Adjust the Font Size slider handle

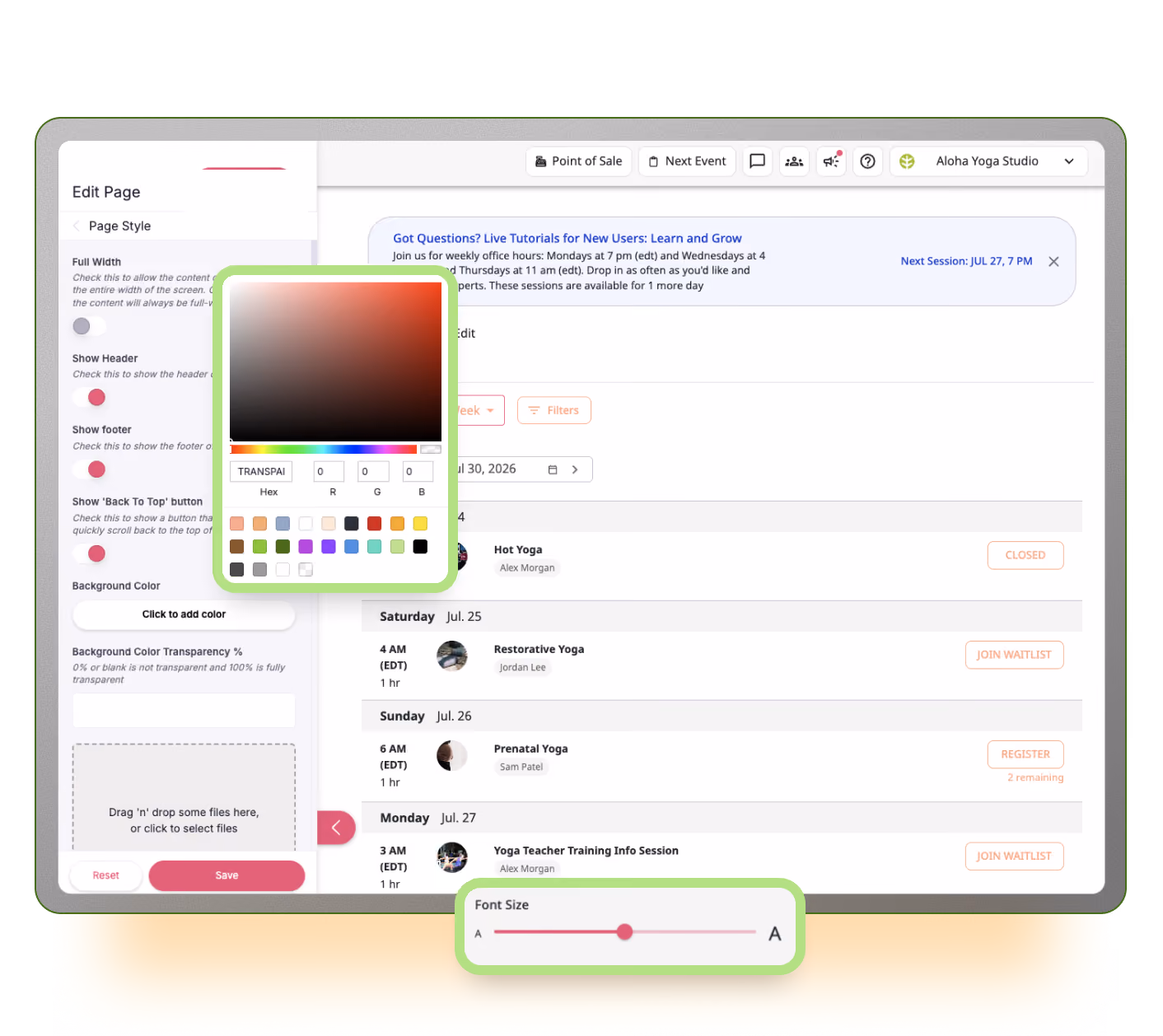[625, 931]
